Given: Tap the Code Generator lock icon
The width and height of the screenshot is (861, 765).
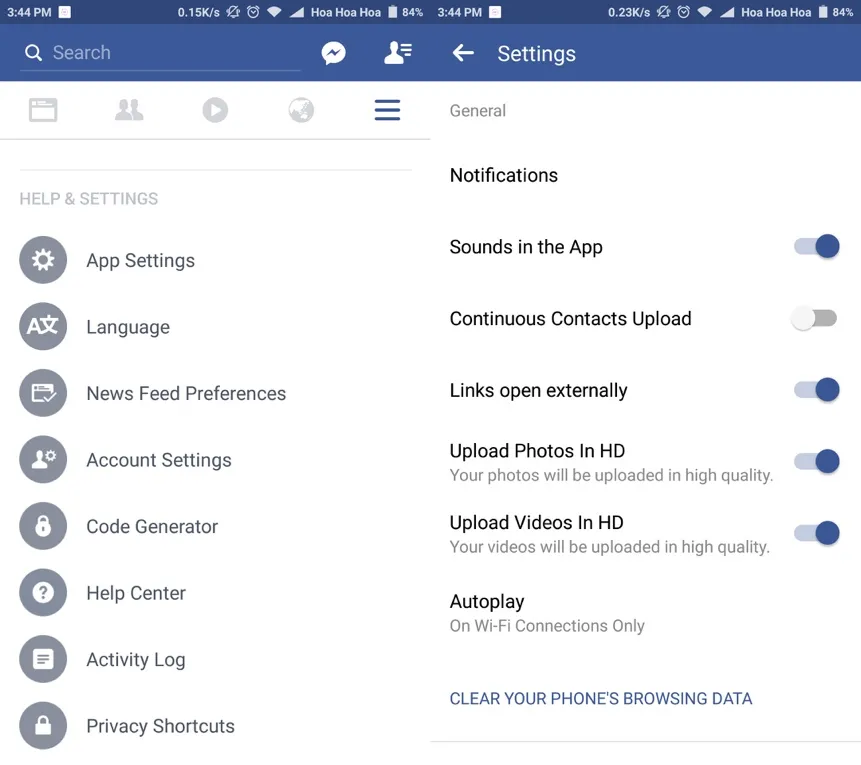Looking at the screenshot, I should [43, 526].
